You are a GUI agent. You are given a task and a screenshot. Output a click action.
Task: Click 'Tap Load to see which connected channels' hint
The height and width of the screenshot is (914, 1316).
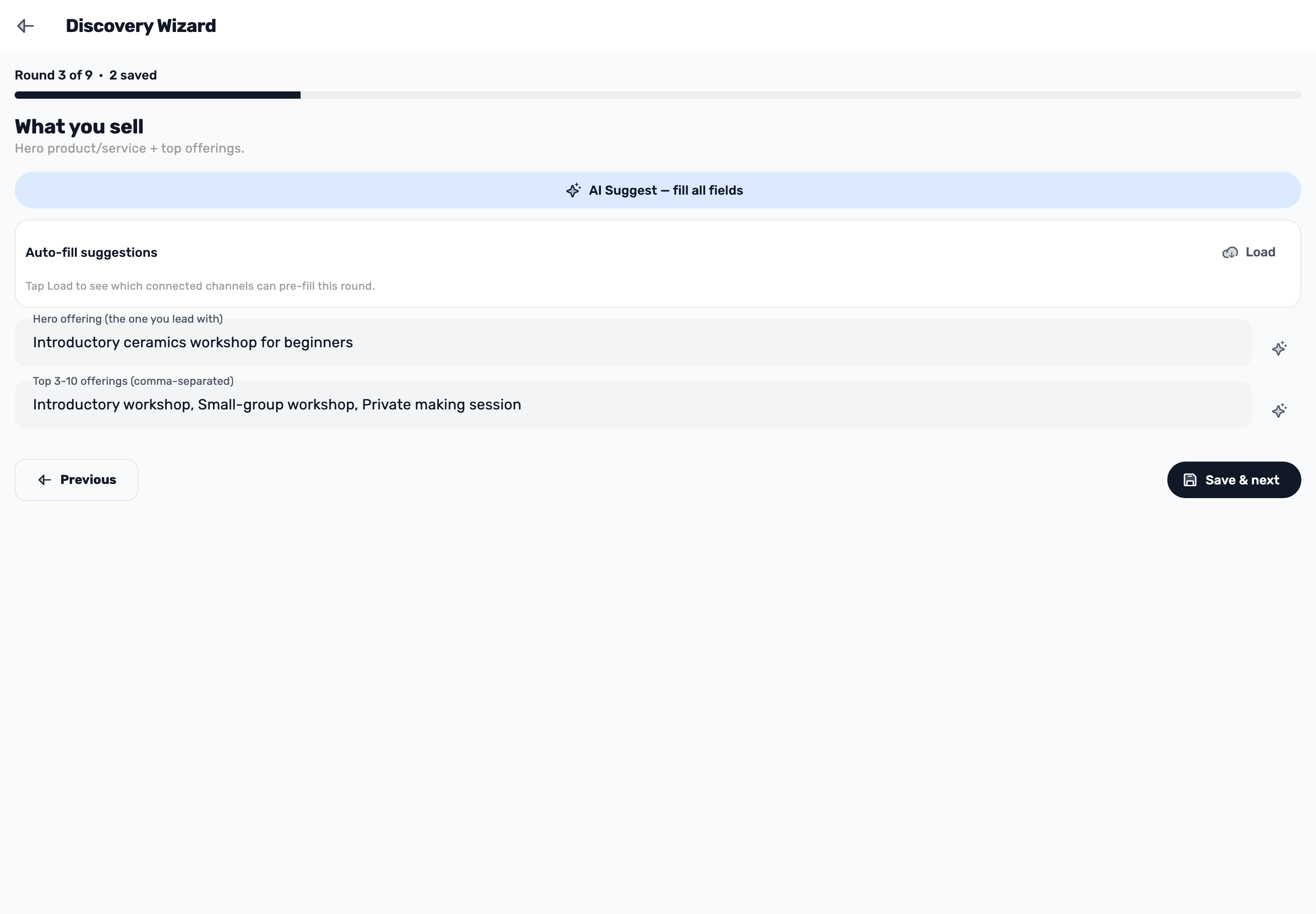pos(200,286)
